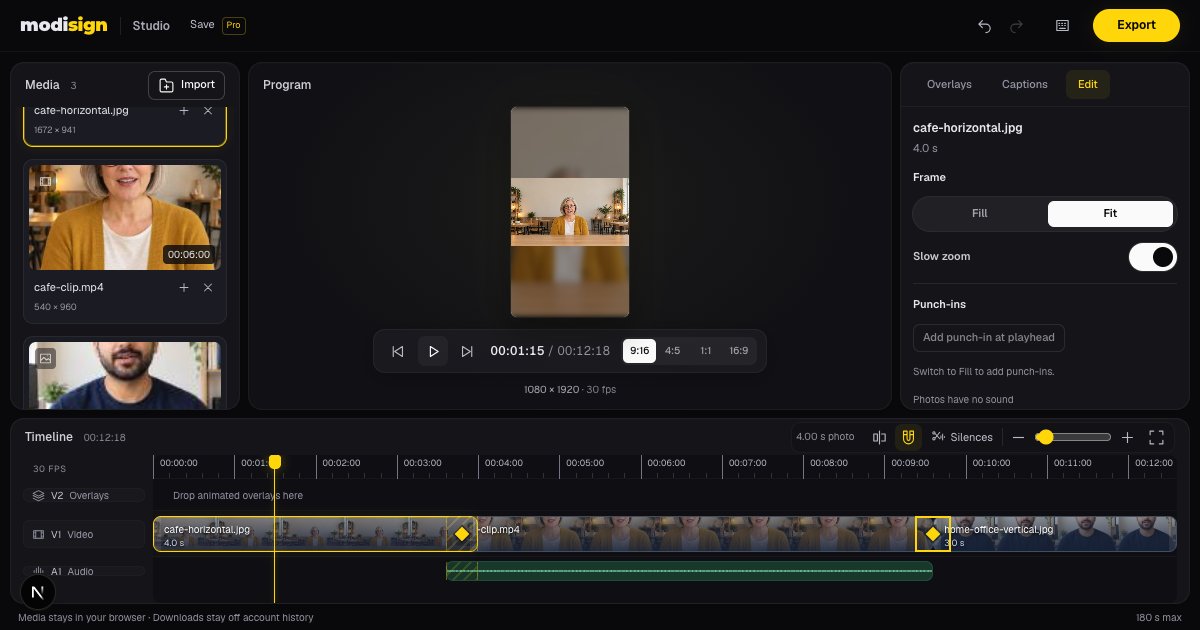The height and width of the screenshot is (630, 1200).
Task: Click the program video preview frame
Action: [570, 212]
